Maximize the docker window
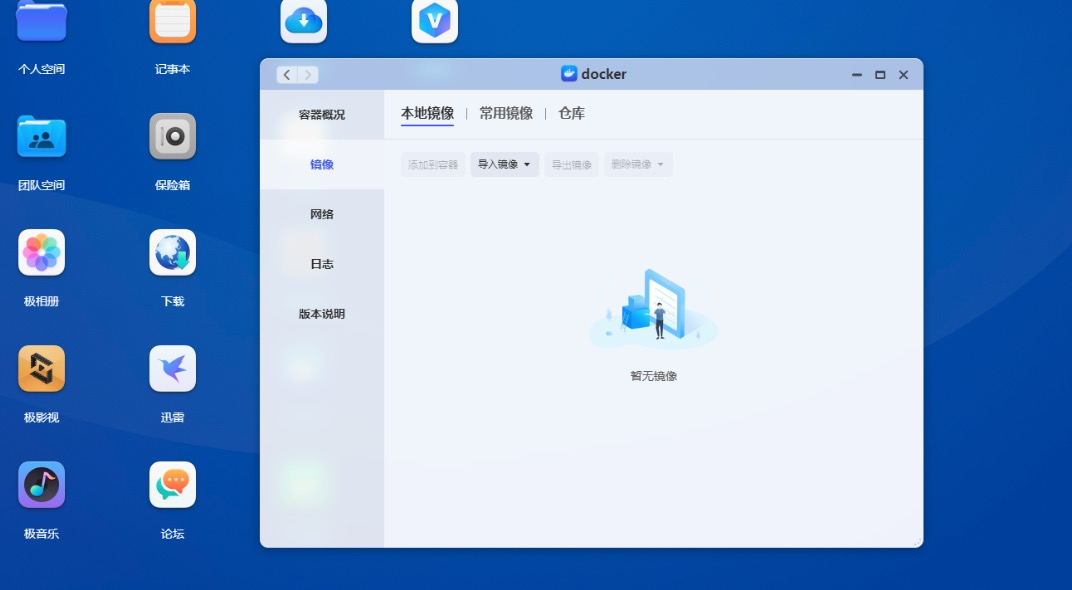 point(880,75)
